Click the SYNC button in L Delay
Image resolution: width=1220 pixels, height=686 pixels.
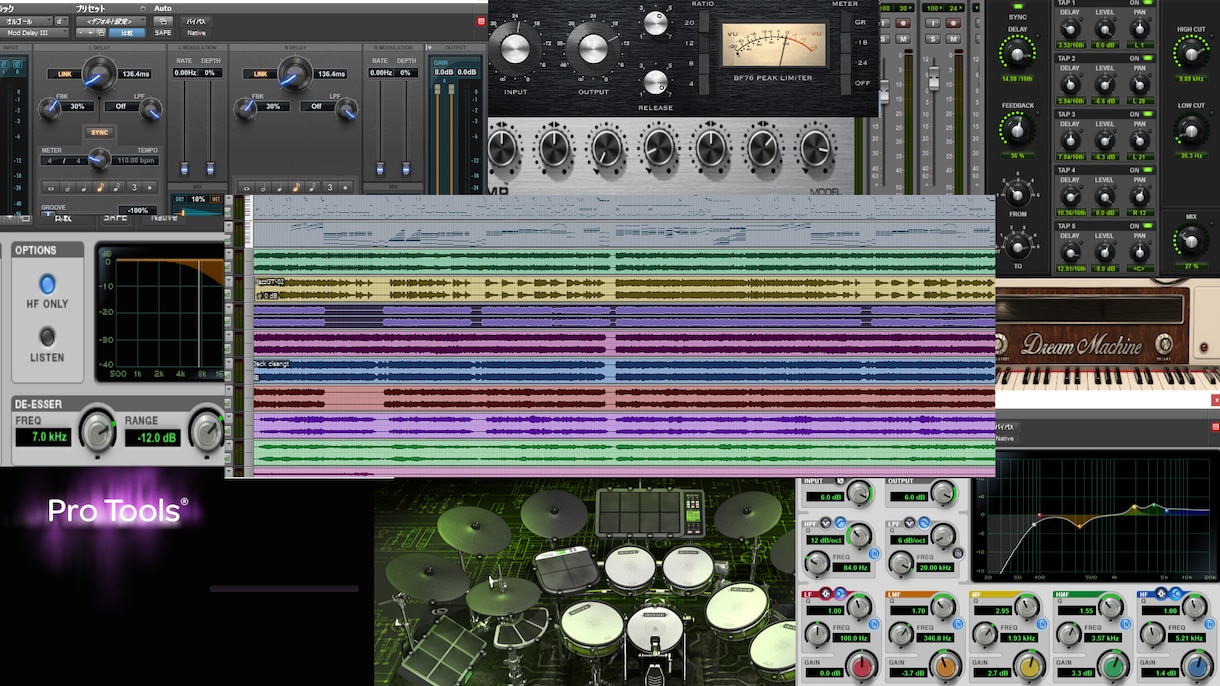[x=99, y=132]
